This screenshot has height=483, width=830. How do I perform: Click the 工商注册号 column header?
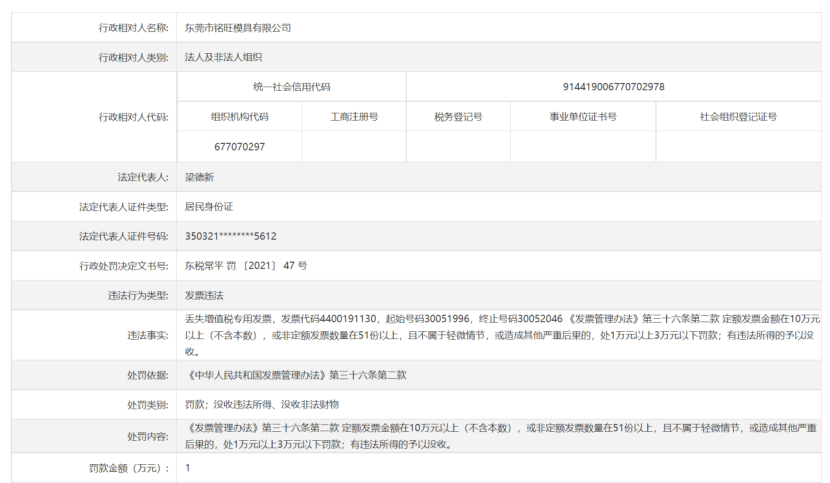354,117
